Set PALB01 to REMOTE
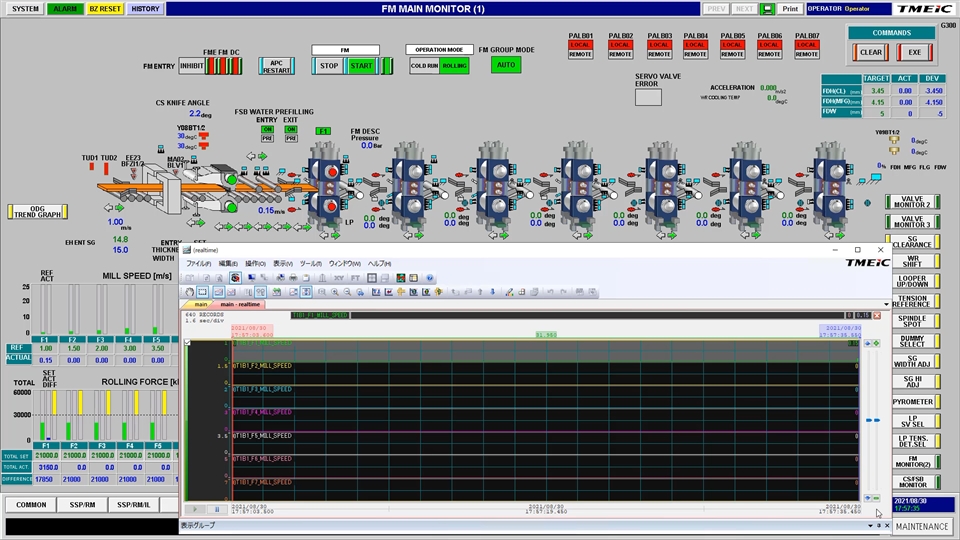Screen dimensions: 960x540 pos(581,55)
